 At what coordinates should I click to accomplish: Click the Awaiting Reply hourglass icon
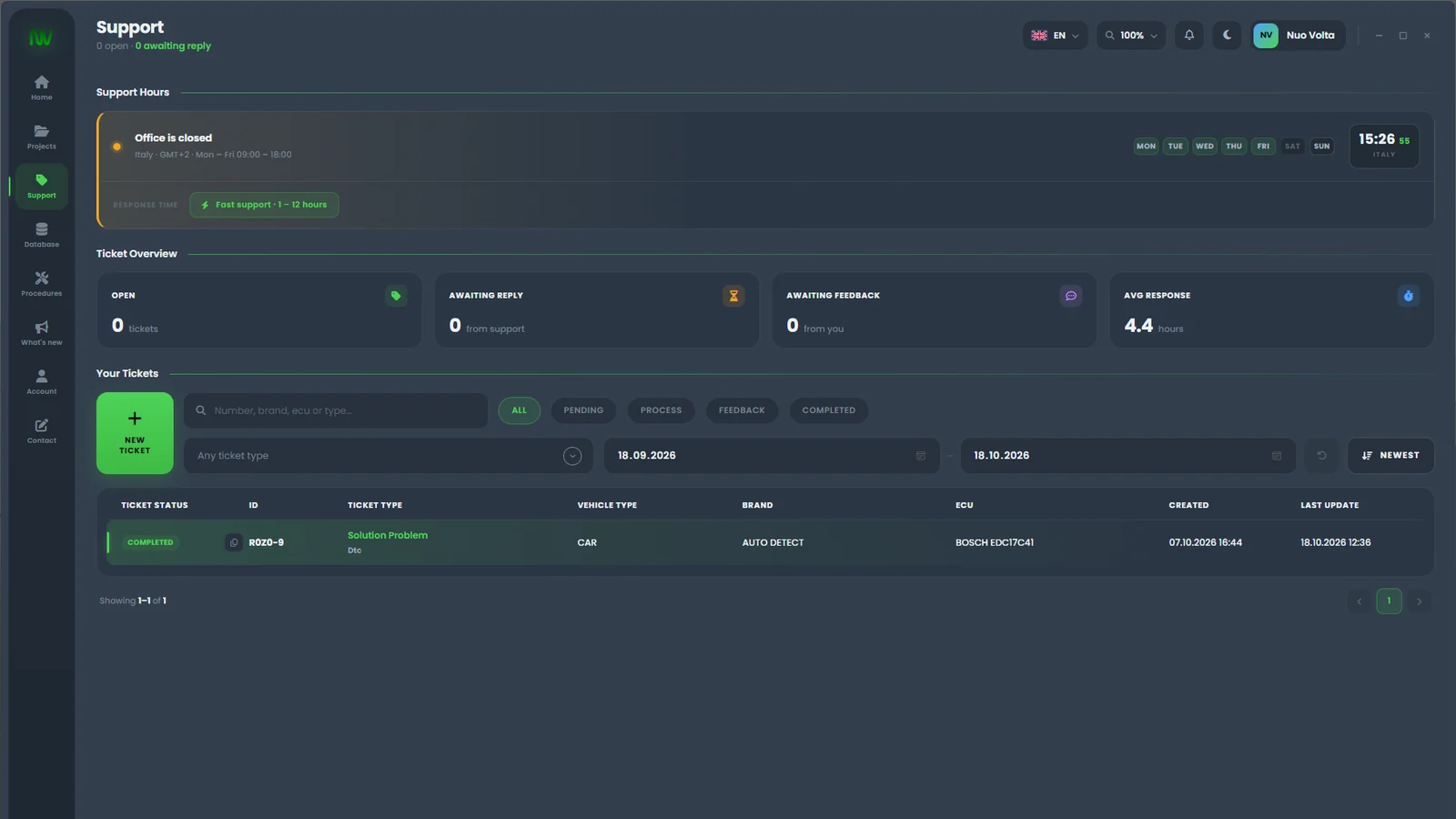(x=733, y=296)
